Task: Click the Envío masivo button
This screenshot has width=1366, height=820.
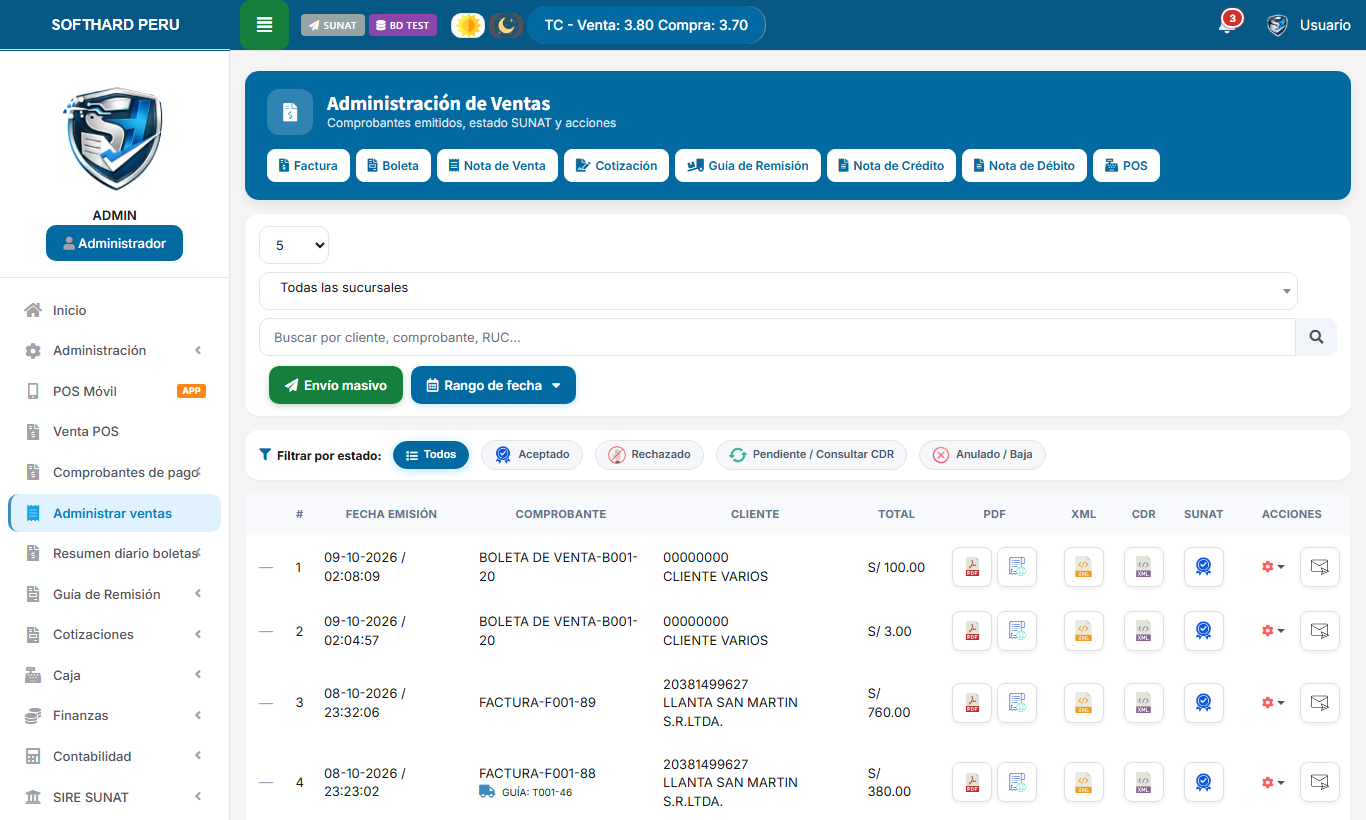Action: pyautogui.click(x=336, y=385)
